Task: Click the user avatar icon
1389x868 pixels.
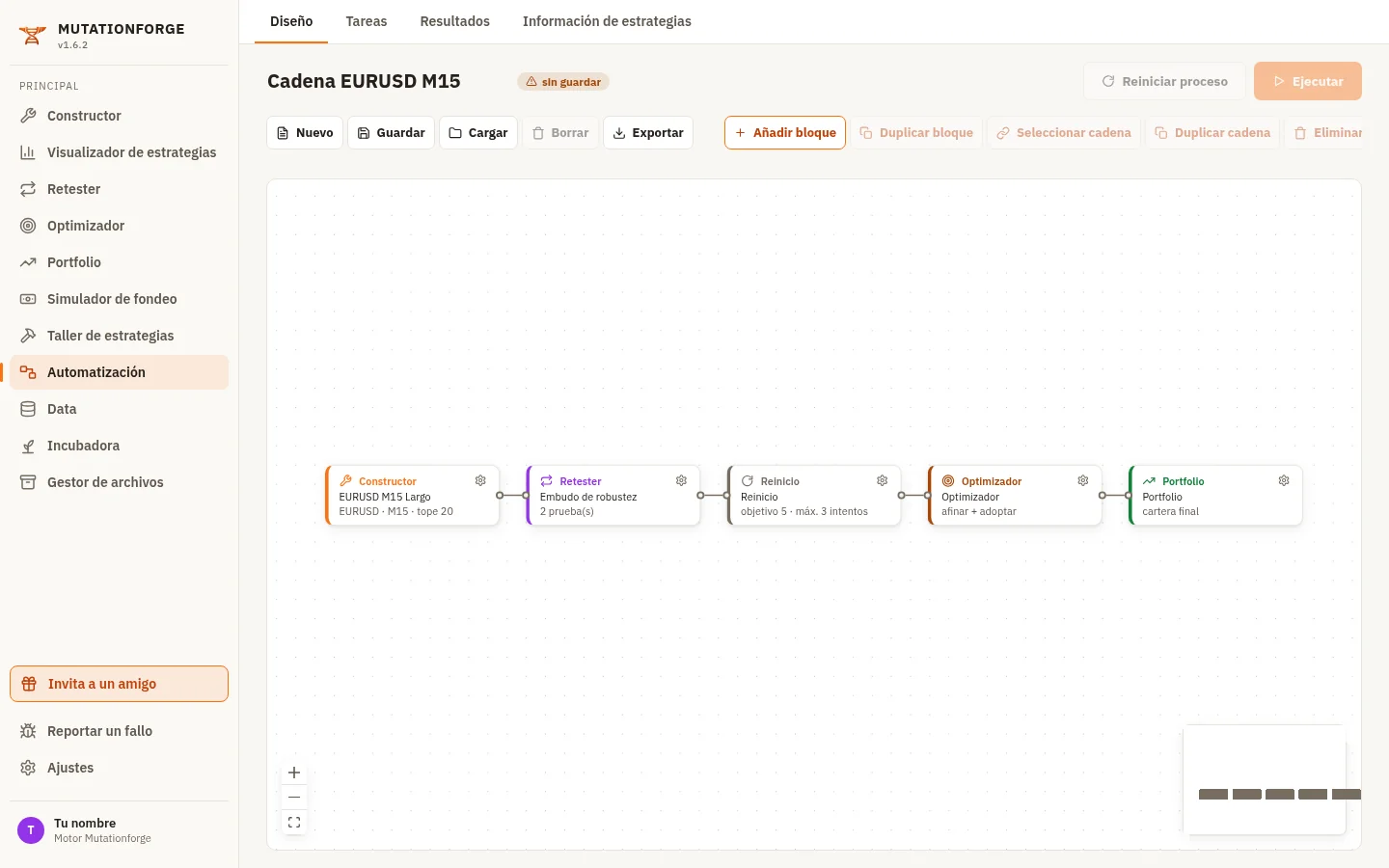Action: pos(31,830)
